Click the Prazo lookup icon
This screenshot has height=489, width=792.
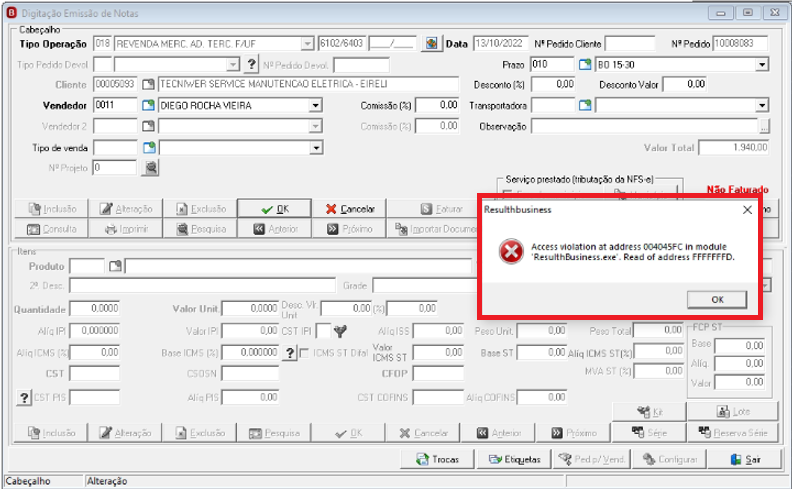point(585,64)
